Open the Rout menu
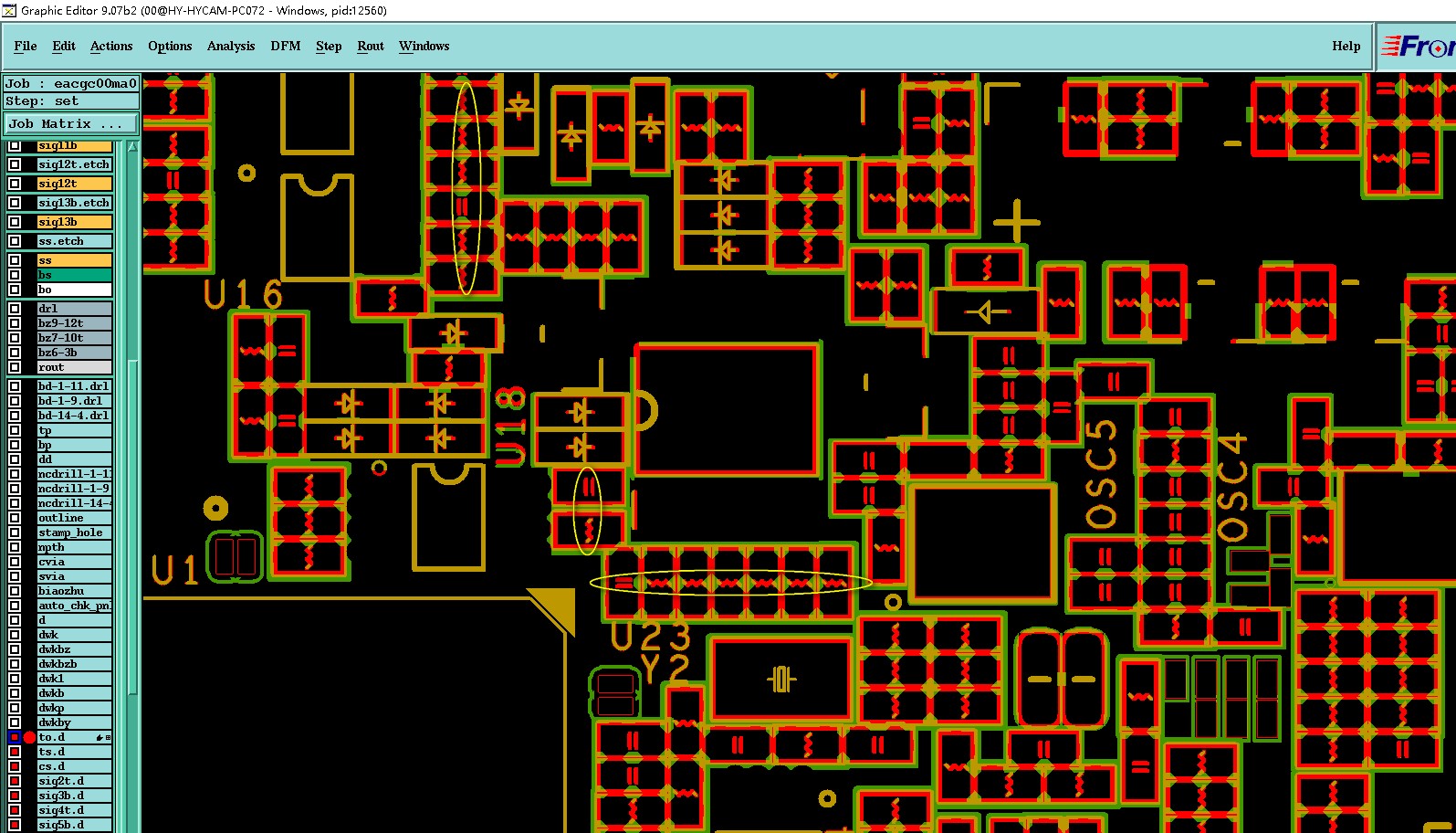 coord(371,46)
